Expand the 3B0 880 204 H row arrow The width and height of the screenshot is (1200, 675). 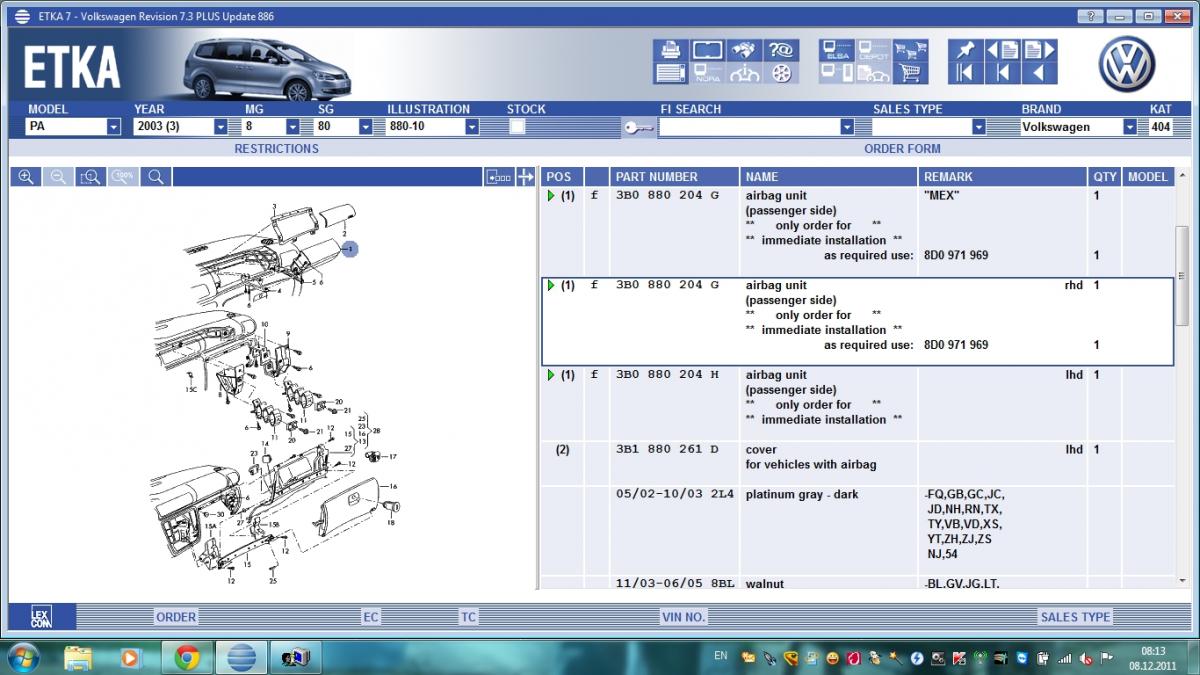[x=551, y=375]
